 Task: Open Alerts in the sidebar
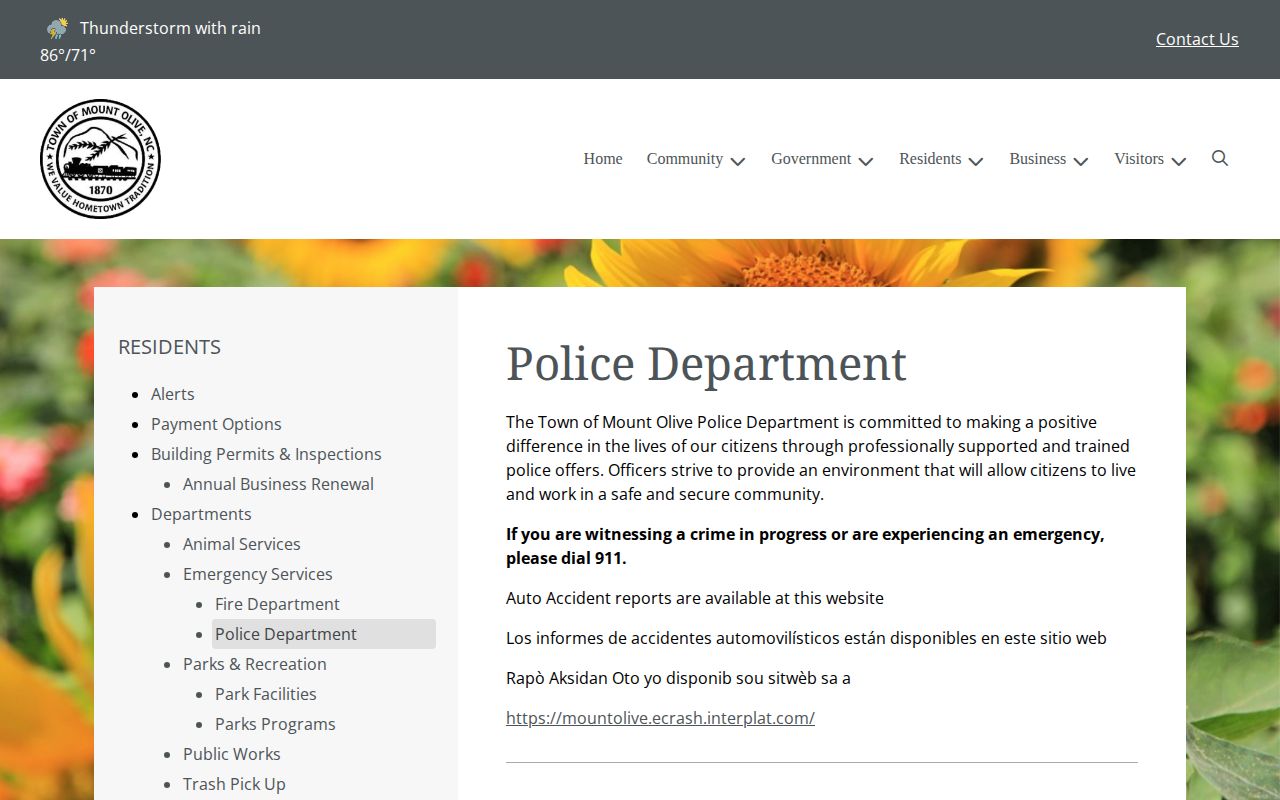click(x=173, y=394)
